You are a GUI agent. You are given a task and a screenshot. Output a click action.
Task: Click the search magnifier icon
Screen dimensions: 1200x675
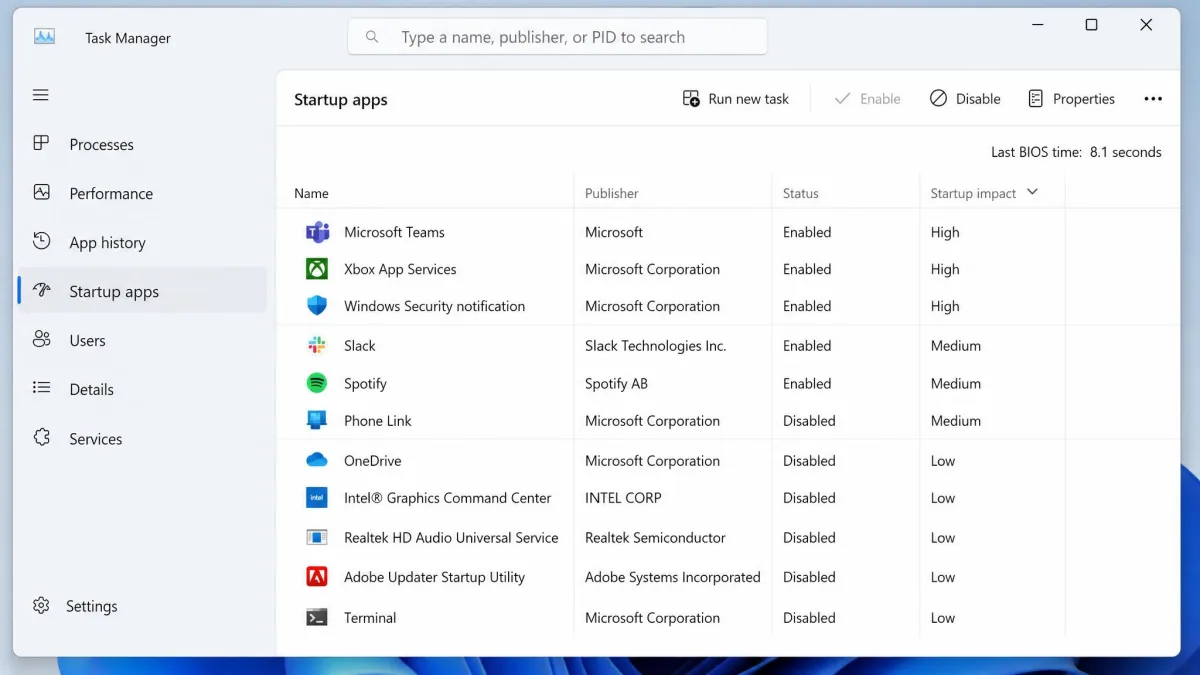click(x=372, y=37)
